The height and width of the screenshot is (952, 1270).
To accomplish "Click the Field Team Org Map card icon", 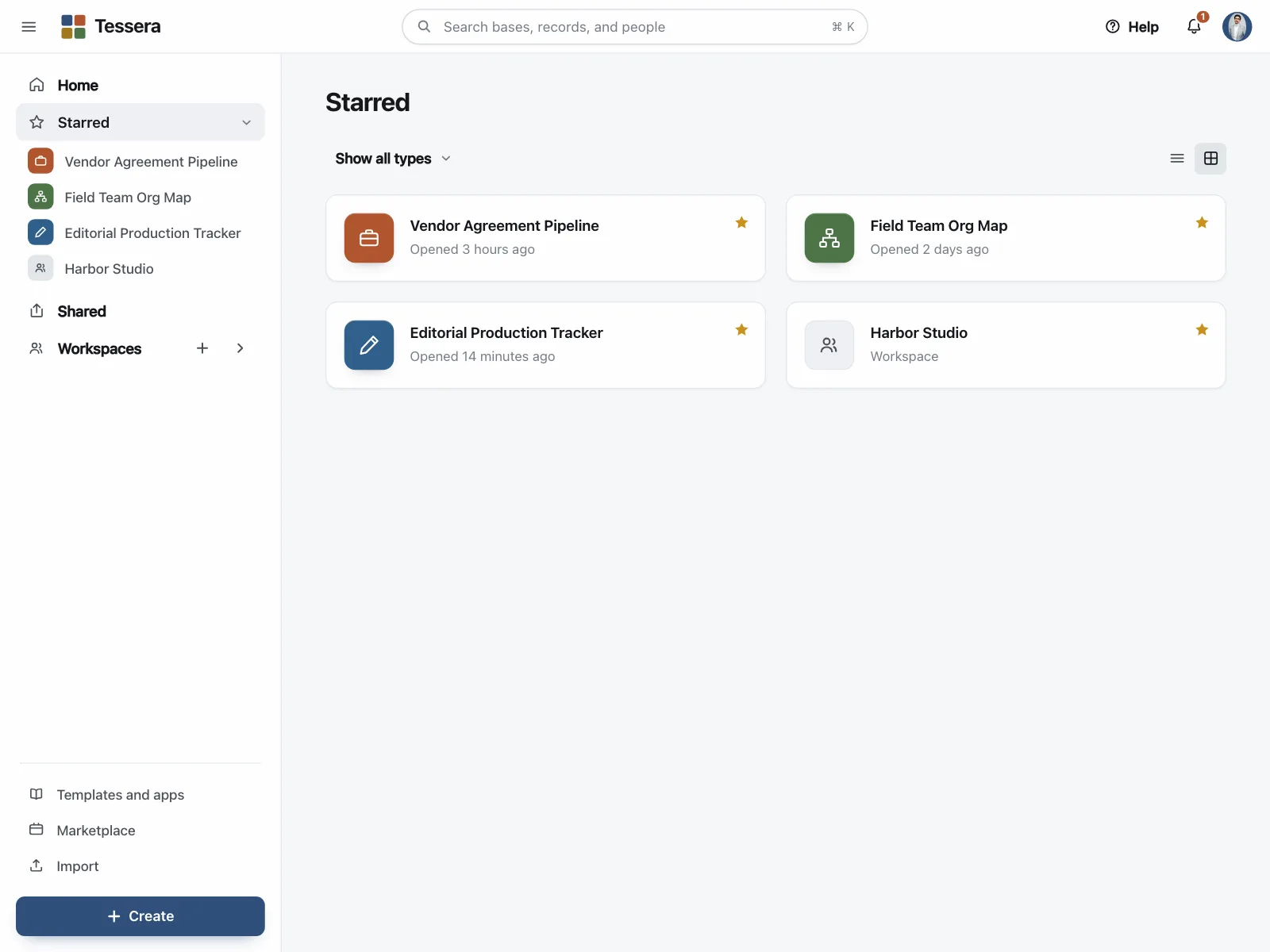I will pyautogui.click(x=829, y=238).
